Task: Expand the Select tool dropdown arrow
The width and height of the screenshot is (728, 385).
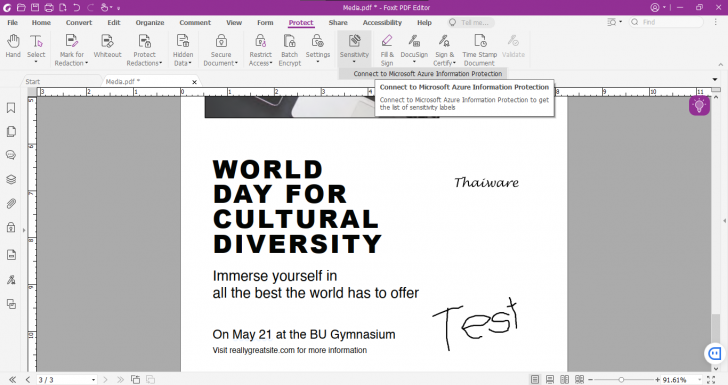Action: [x=36, y=62]
